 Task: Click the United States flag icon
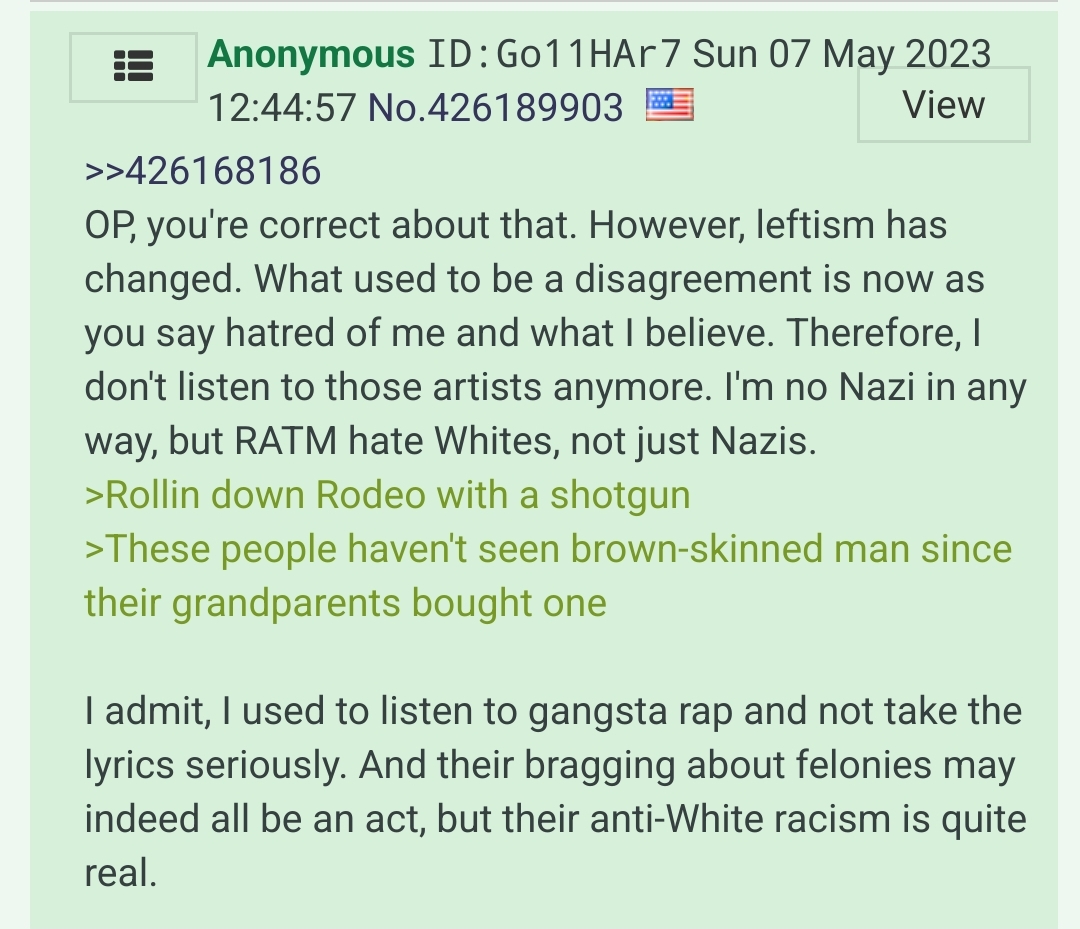(669, 105)
